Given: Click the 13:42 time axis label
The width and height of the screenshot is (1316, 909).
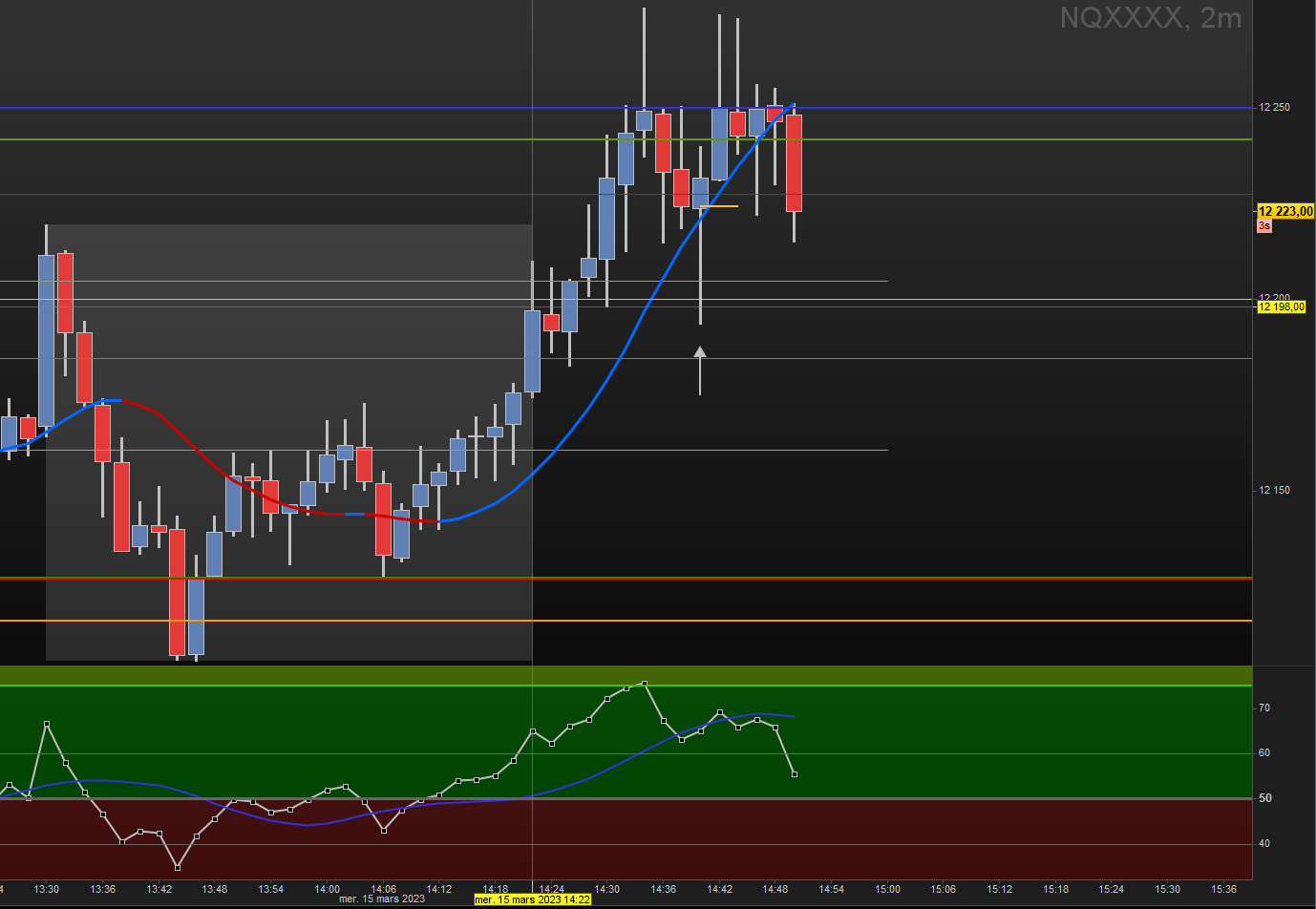Looking at the screenshot, I should click(159, 889).
